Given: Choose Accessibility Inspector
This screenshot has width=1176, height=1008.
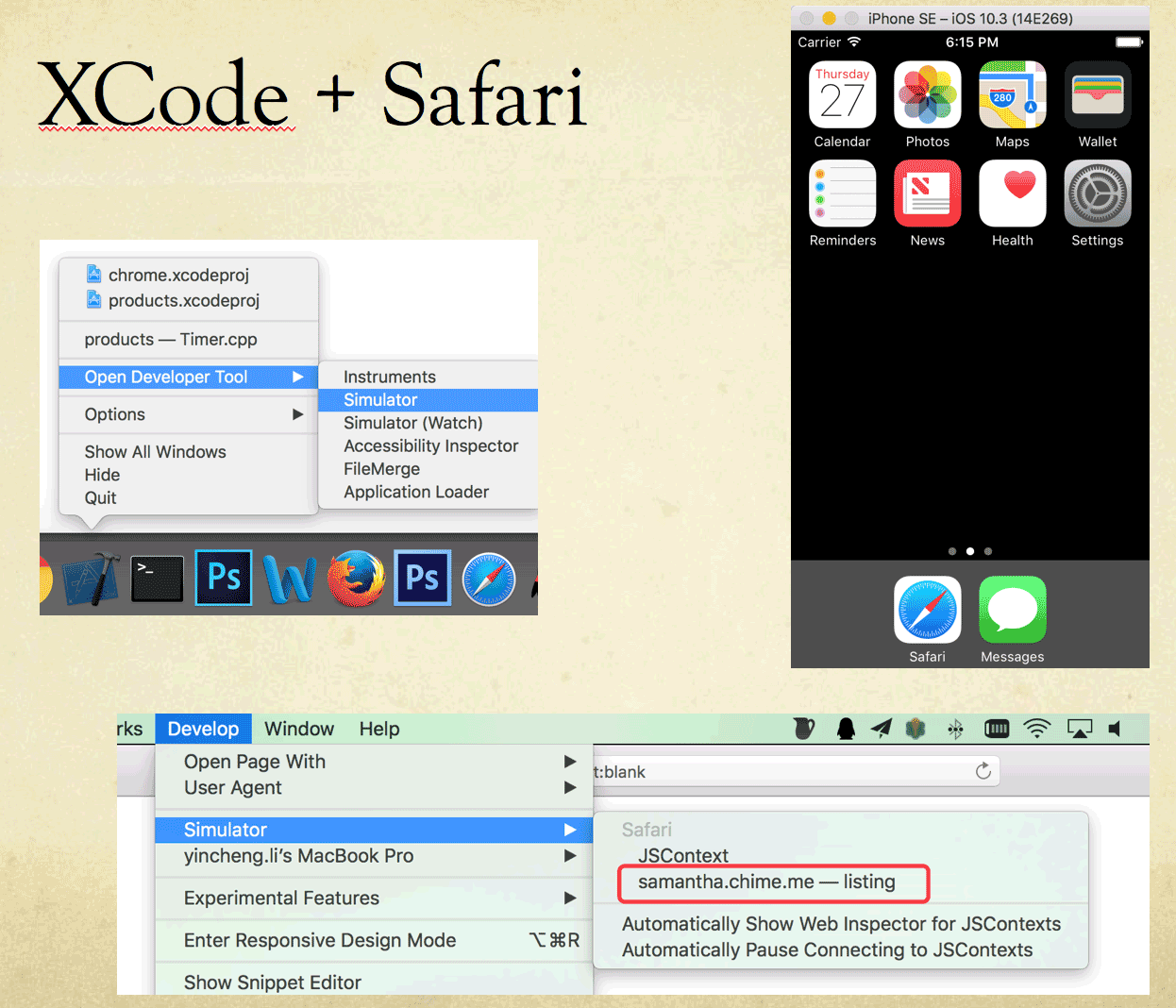Looking at the screenshot, I should [x=428, y=445].
